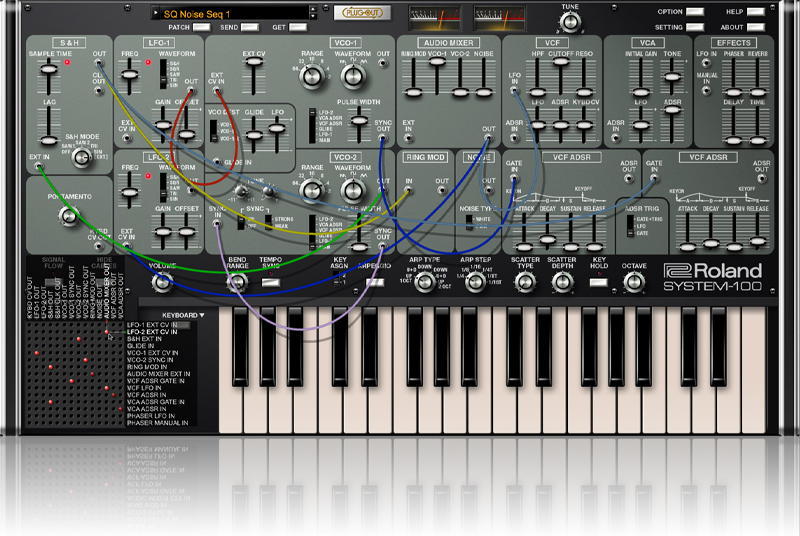
Task: Click the left VU meter display
Action: (x=435, y=19)
